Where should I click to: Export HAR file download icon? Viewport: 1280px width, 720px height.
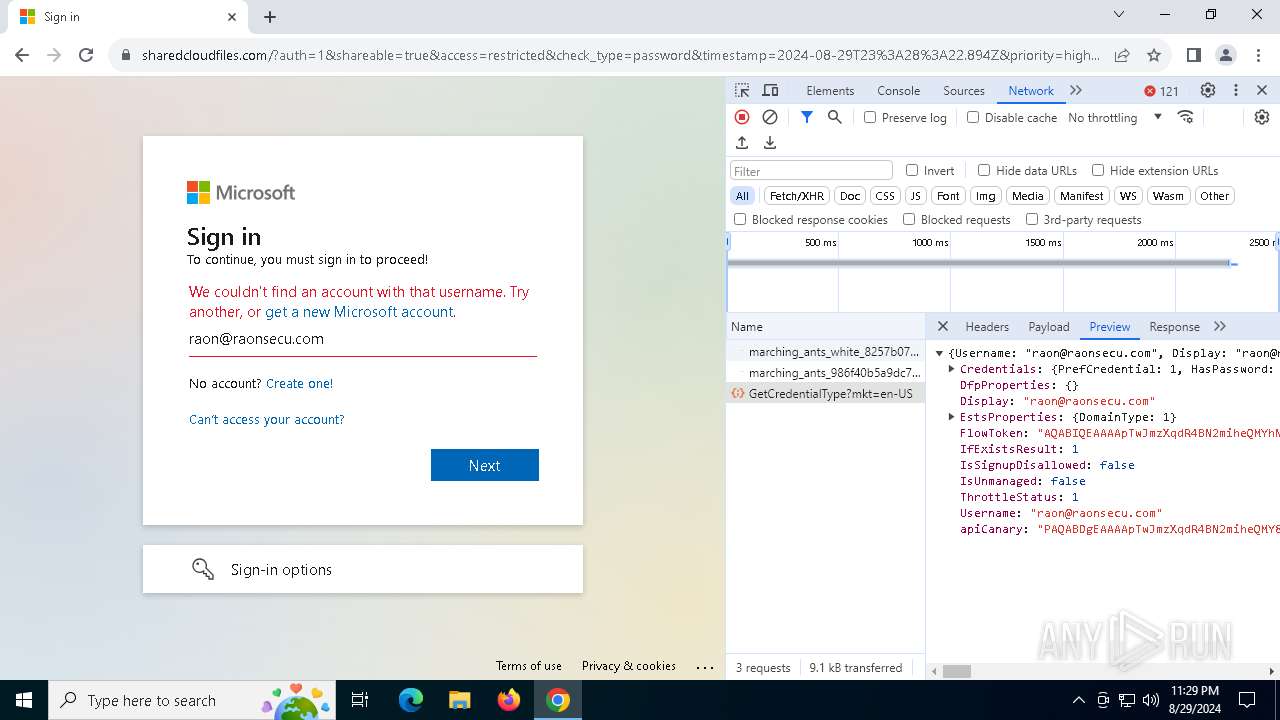tap(770, 143)
